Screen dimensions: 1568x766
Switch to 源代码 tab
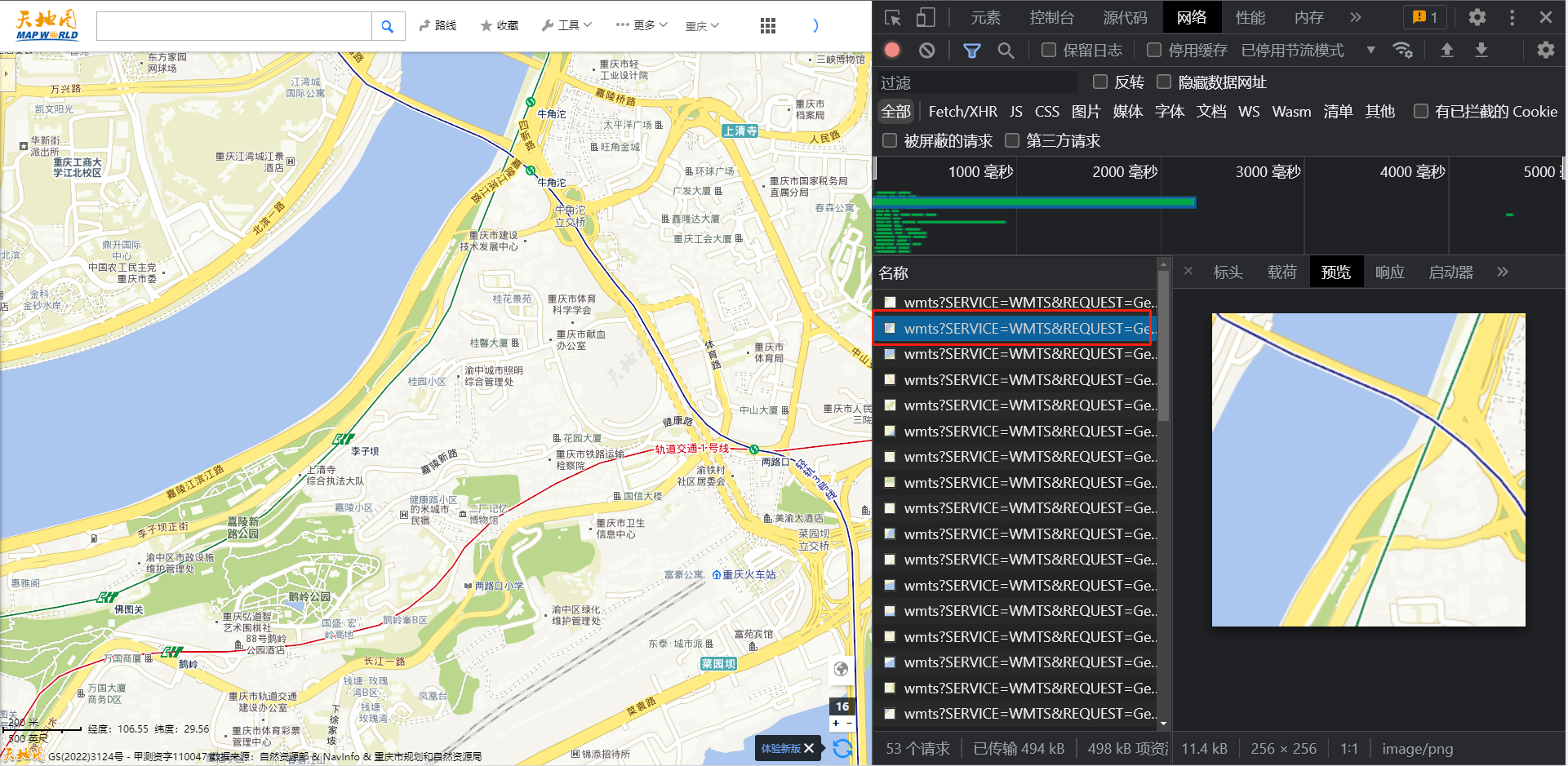pos(1125,17)
